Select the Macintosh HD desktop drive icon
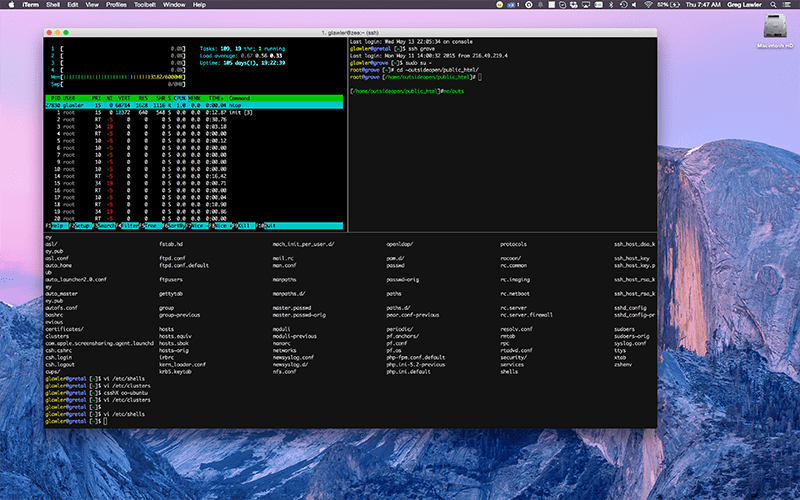 pos(774,27)
